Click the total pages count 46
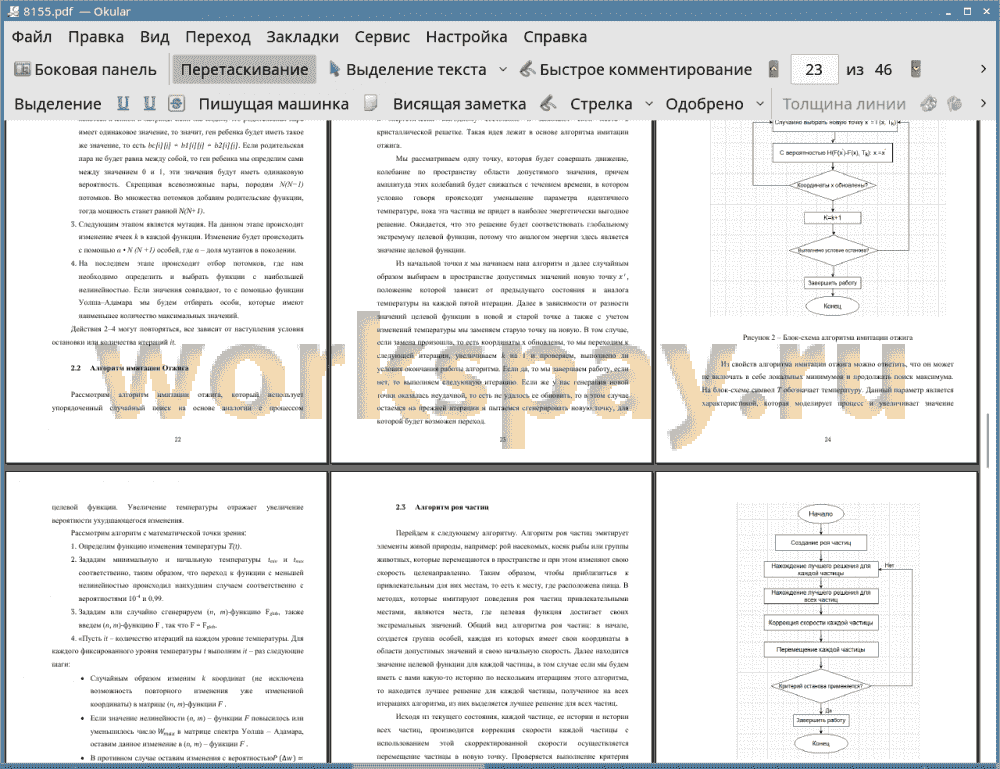 click(883, 70)
